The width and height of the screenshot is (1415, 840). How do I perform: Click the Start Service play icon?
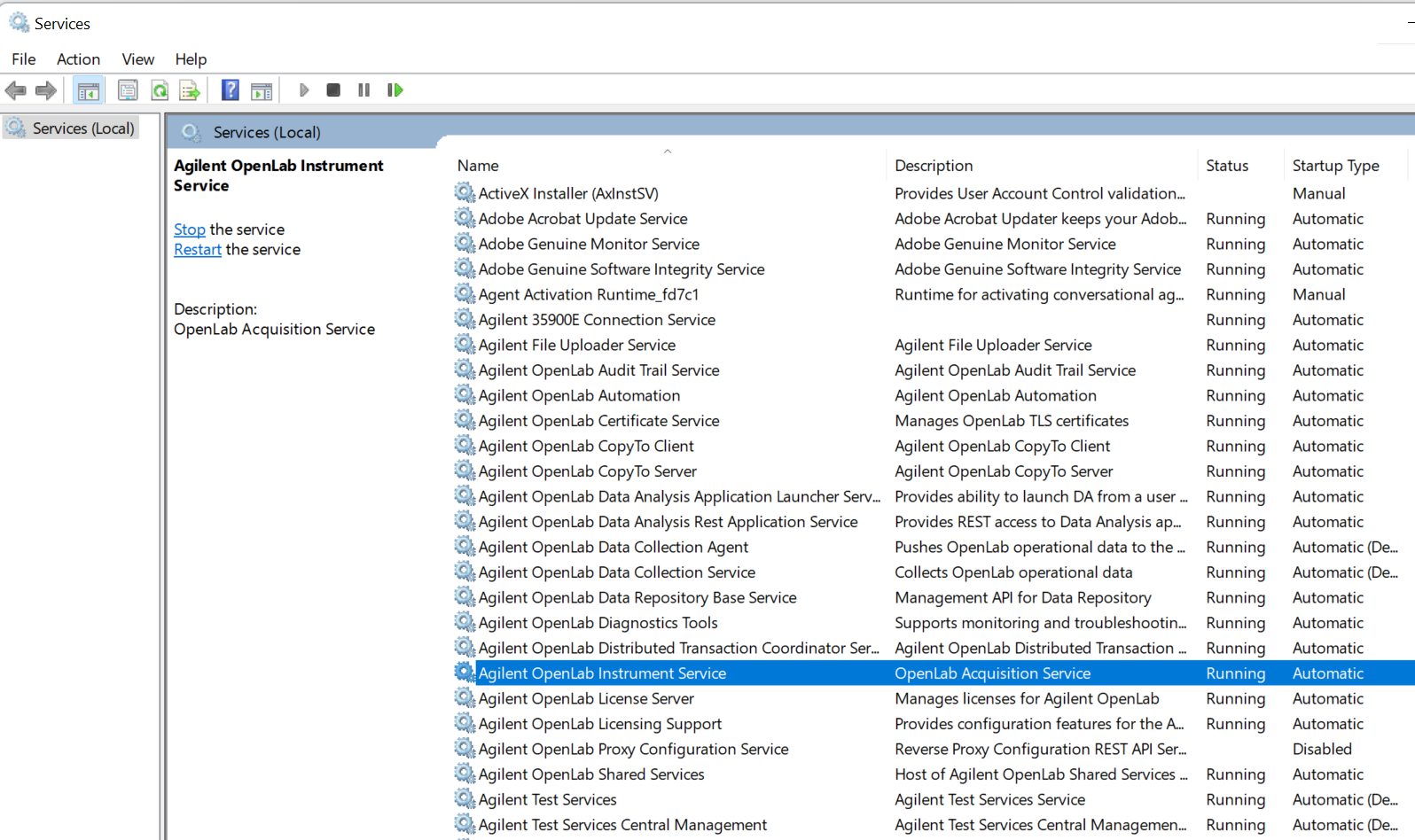(304, 90)
